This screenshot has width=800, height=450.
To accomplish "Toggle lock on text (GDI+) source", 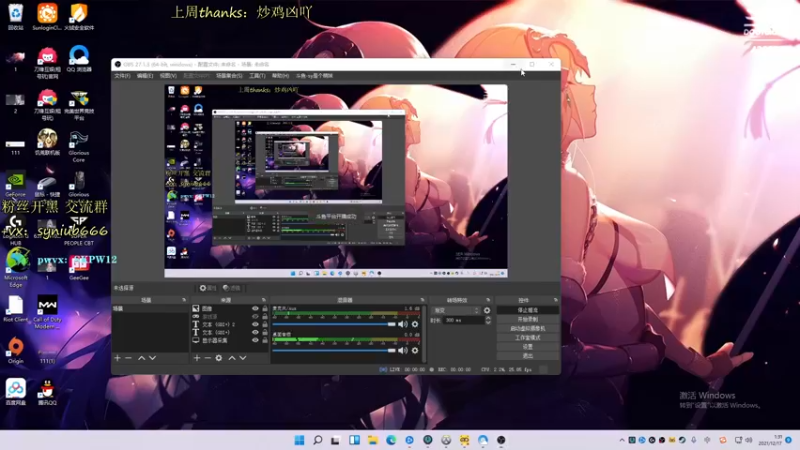I will coord(265,332).
